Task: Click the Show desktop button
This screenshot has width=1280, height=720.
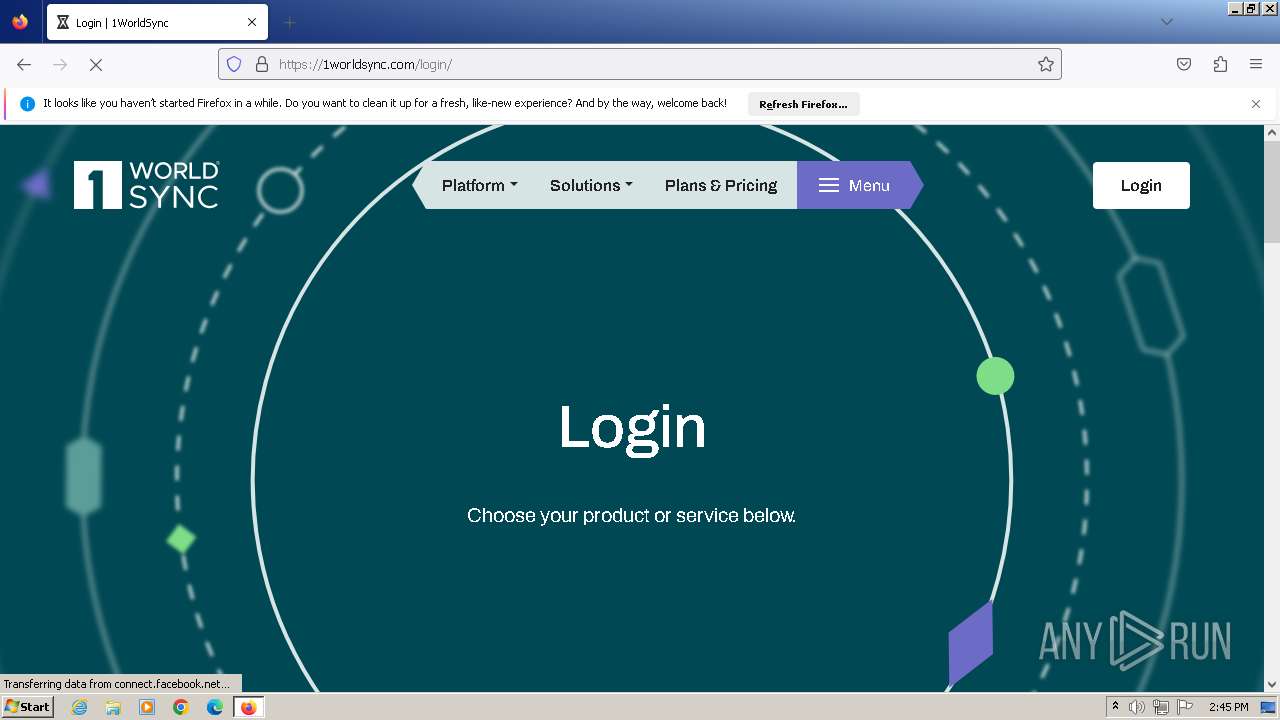Action: click(x=1270, y=707)
